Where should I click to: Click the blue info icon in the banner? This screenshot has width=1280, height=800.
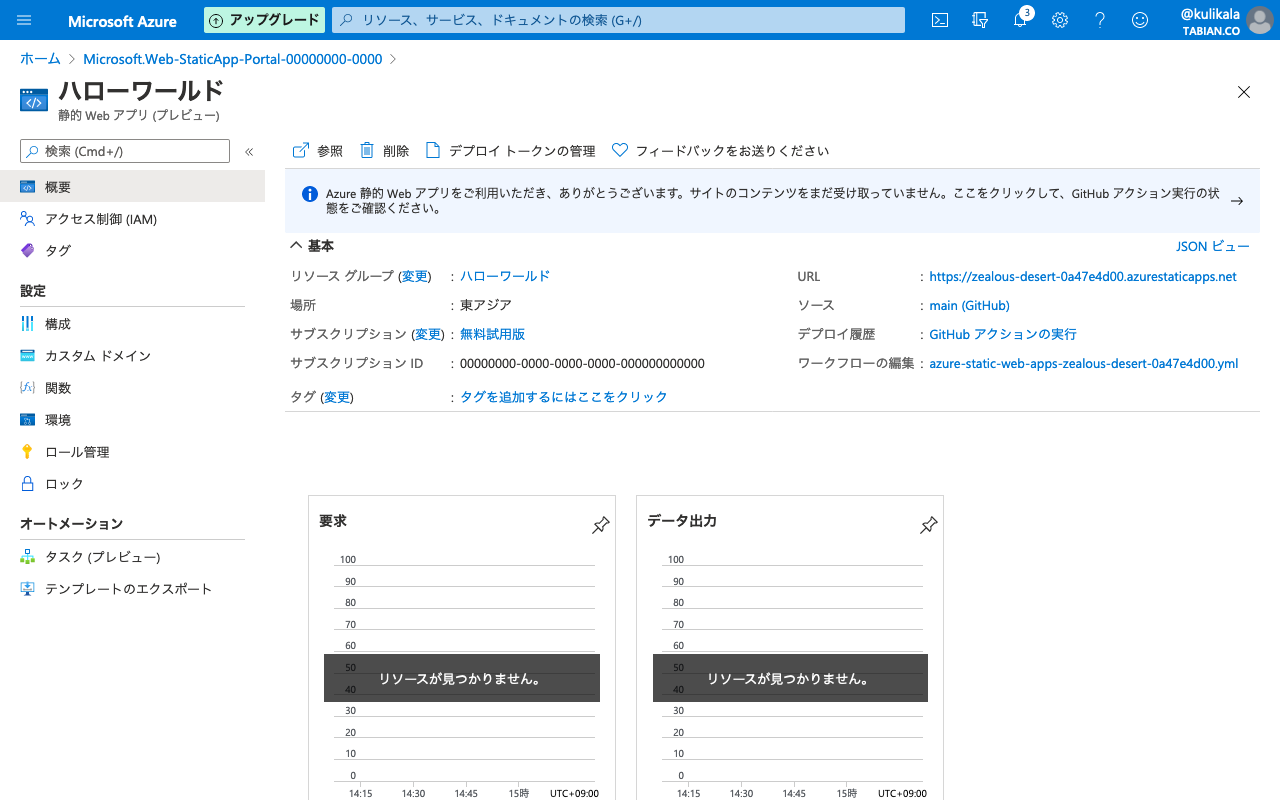tap(309, 193)
